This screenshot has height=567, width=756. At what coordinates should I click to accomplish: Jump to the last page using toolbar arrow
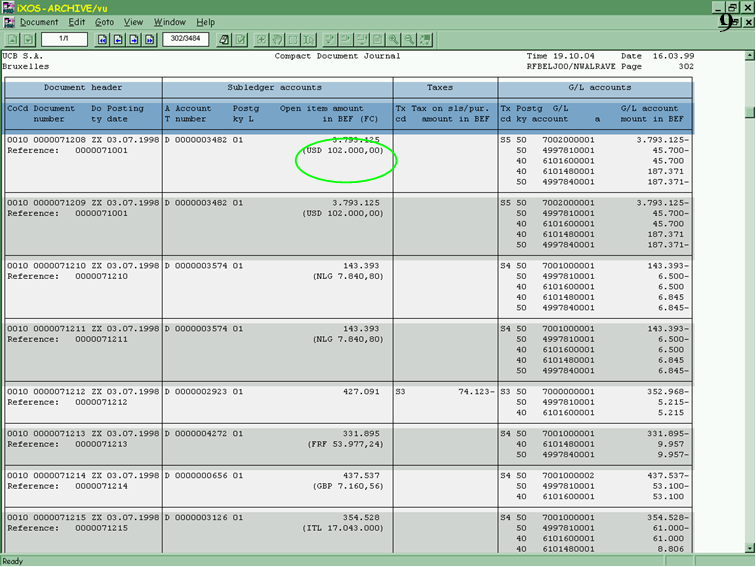point(149,40)
